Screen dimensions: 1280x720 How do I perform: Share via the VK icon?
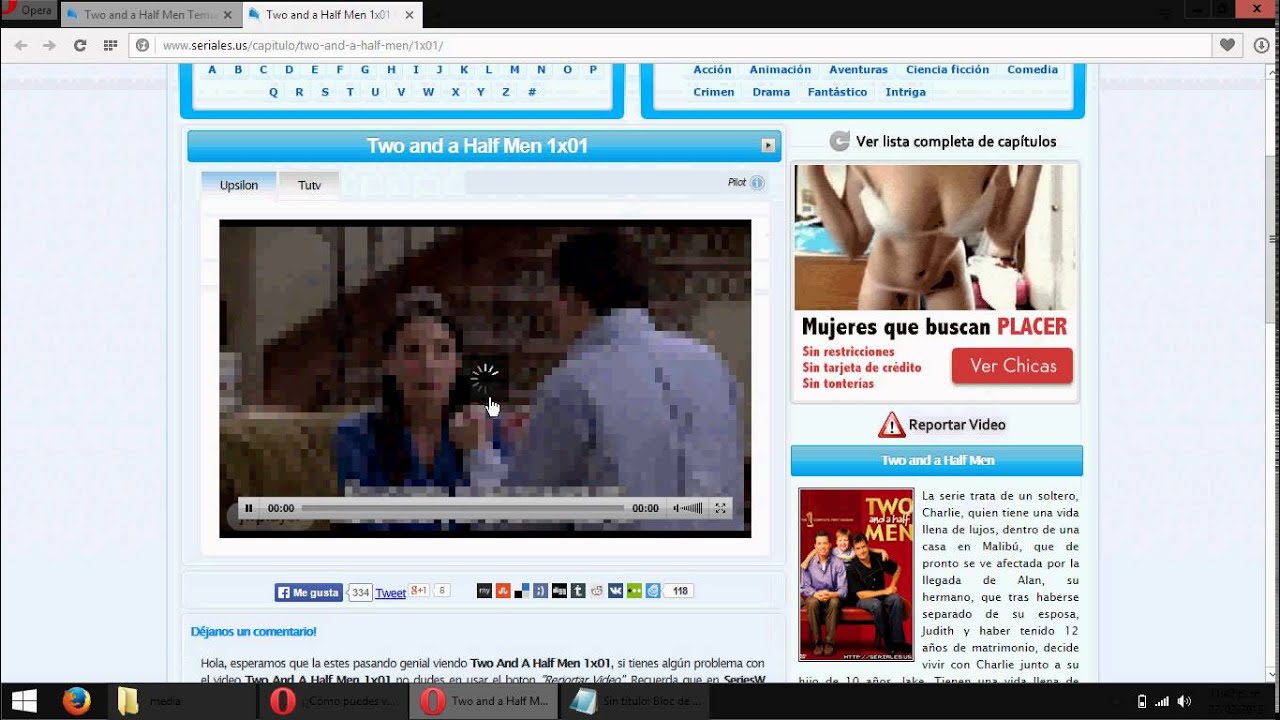[615, 591]
